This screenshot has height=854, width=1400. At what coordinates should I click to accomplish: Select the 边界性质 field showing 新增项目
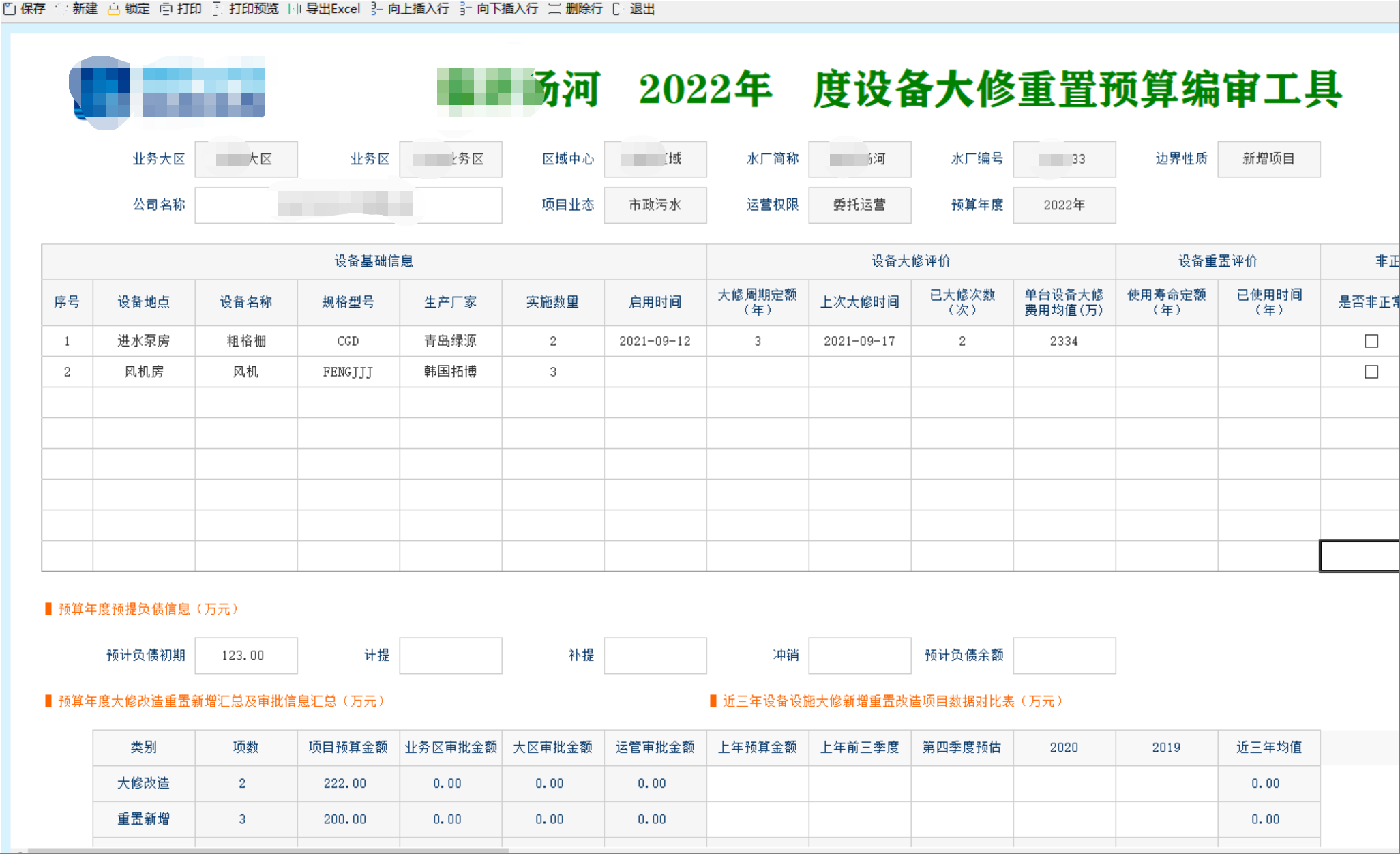[x=1268, y=159]
